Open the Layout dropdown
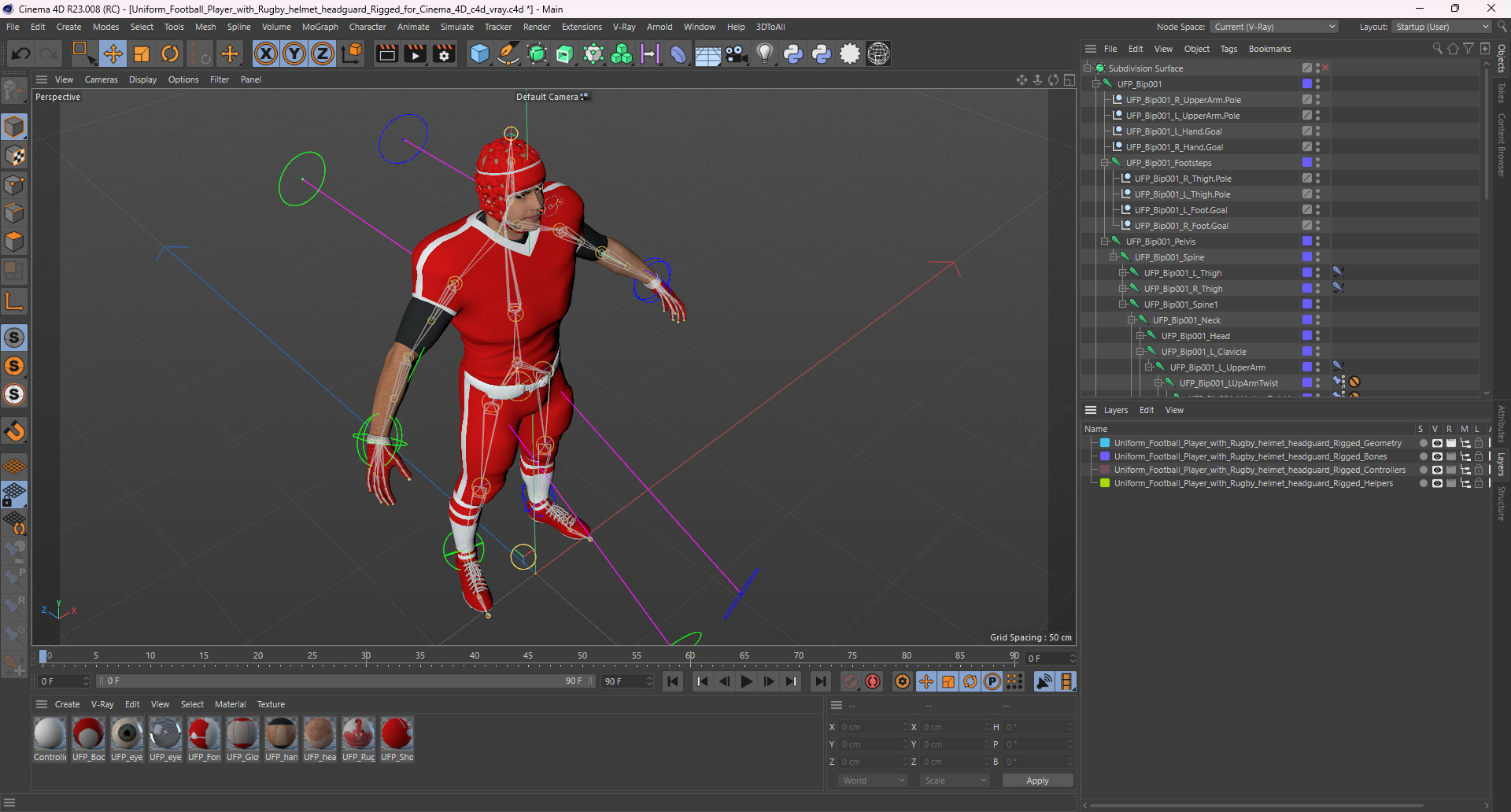Image resolution: width=1511 pixels, height=812 pixels. (1442, 27)
